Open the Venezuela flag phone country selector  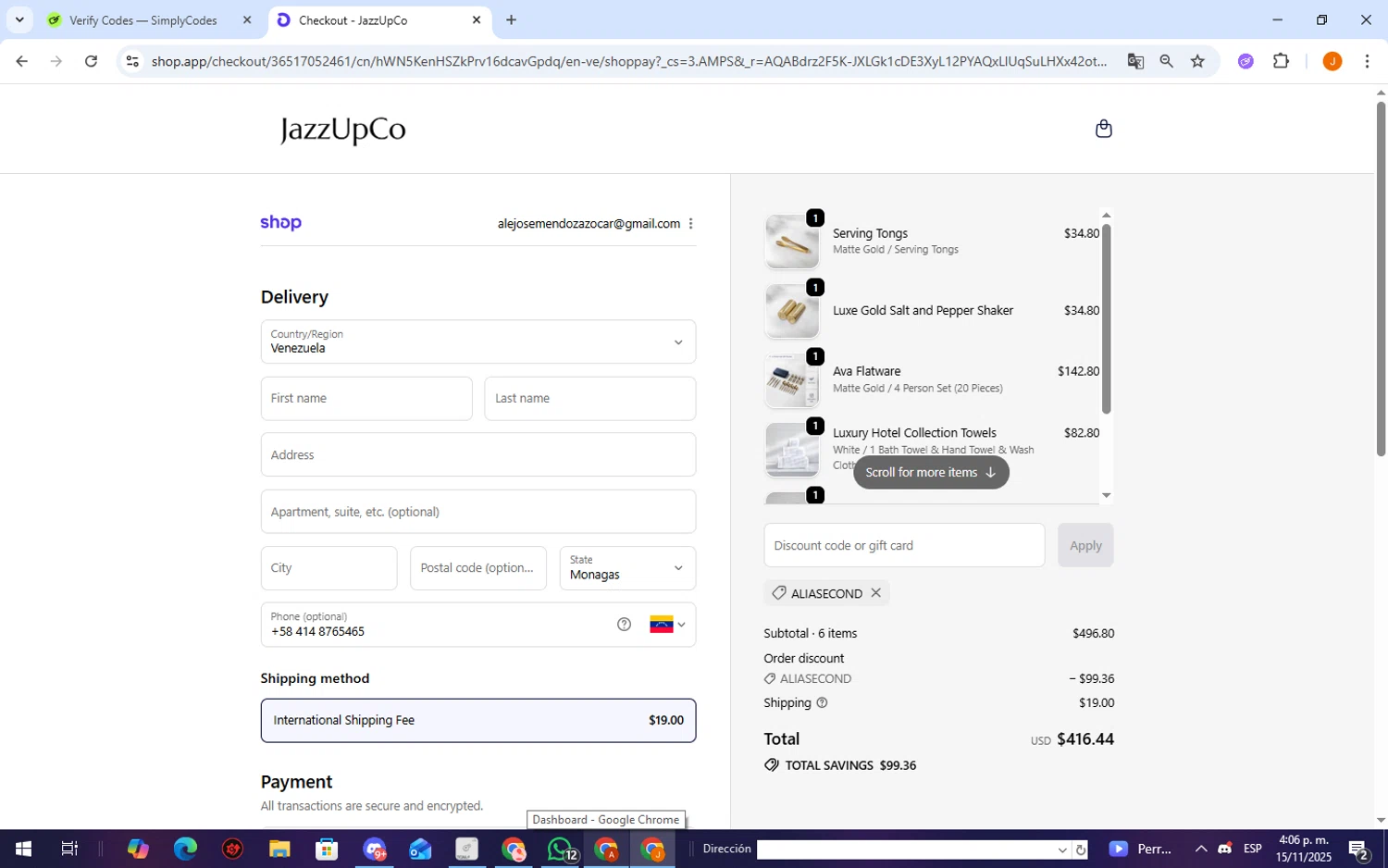tap(667, 625)
